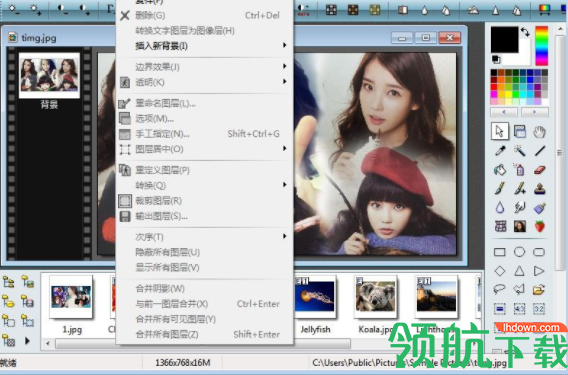
Task: Choose 选项(M)... menu entry
Action: (204, 118)
